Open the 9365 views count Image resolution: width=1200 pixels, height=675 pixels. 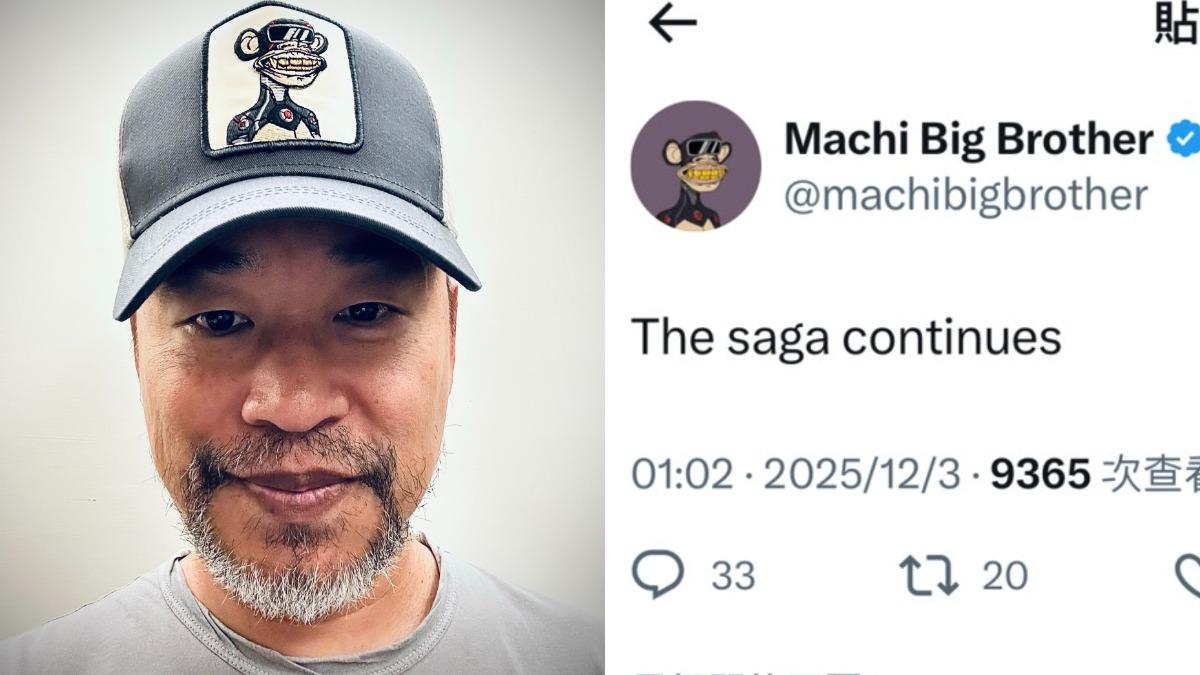[1040, 475]
